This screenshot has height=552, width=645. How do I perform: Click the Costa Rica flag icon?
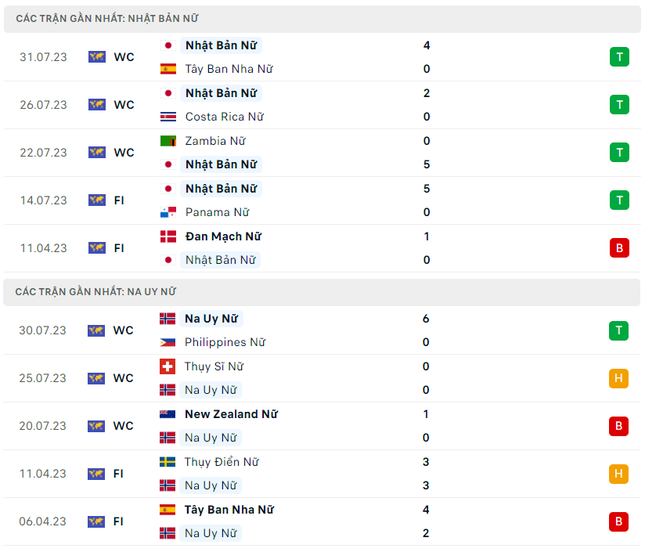click(168, 117)
